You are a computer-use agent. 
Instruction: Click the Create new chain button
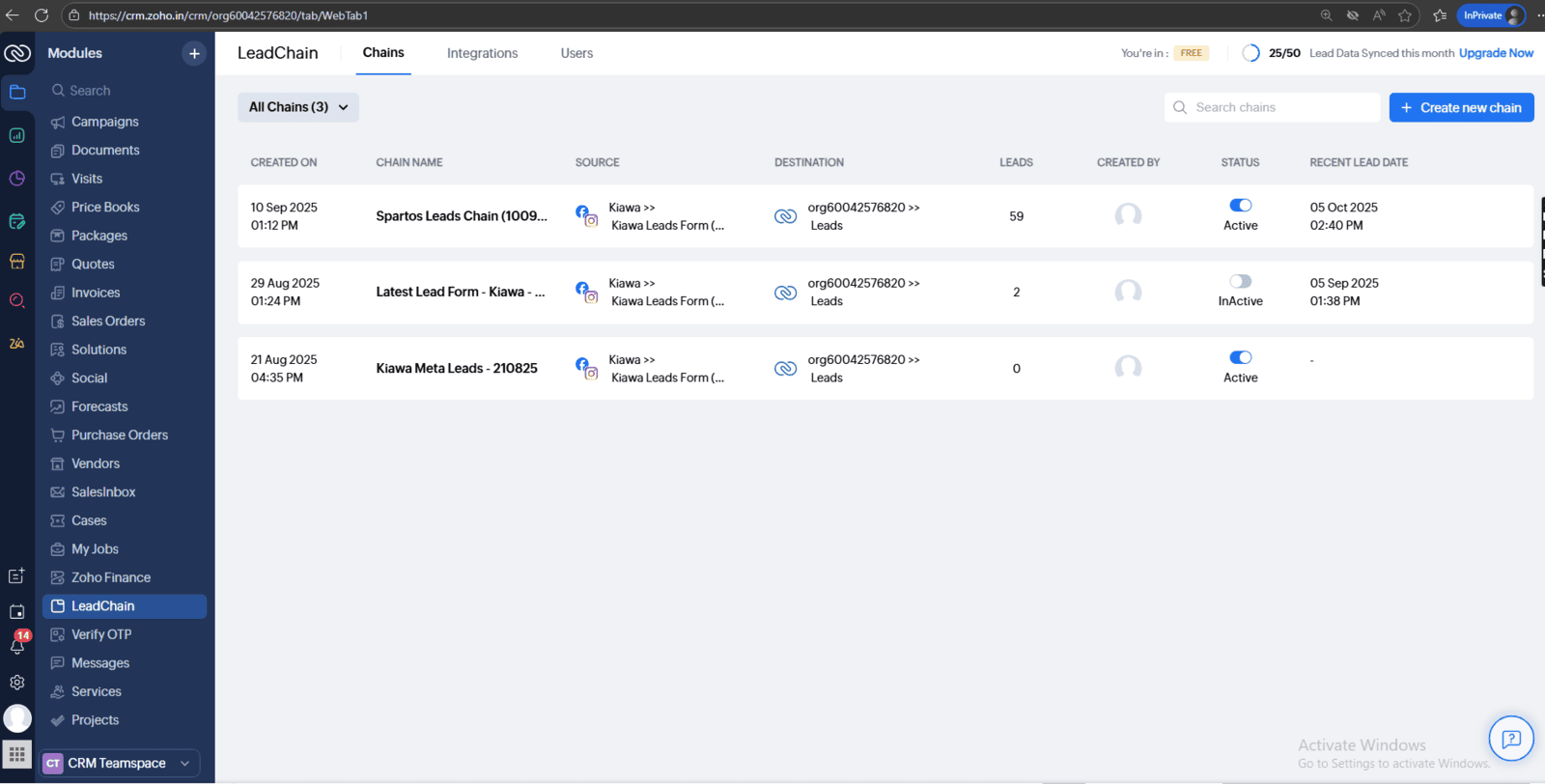point(1461,108)
